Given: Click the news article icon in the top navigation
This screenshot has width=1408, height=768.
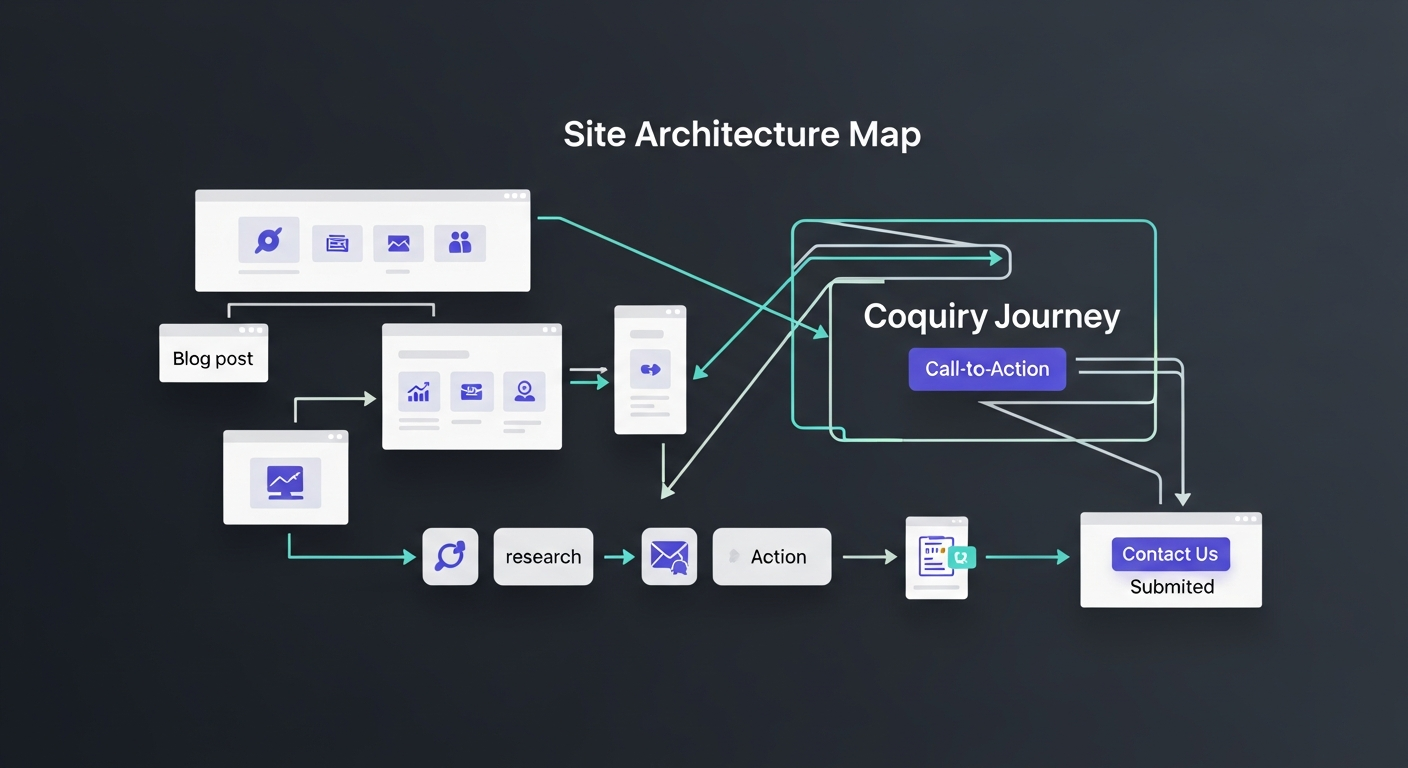Looking at the screenshot, I should [x=337, y=242].
